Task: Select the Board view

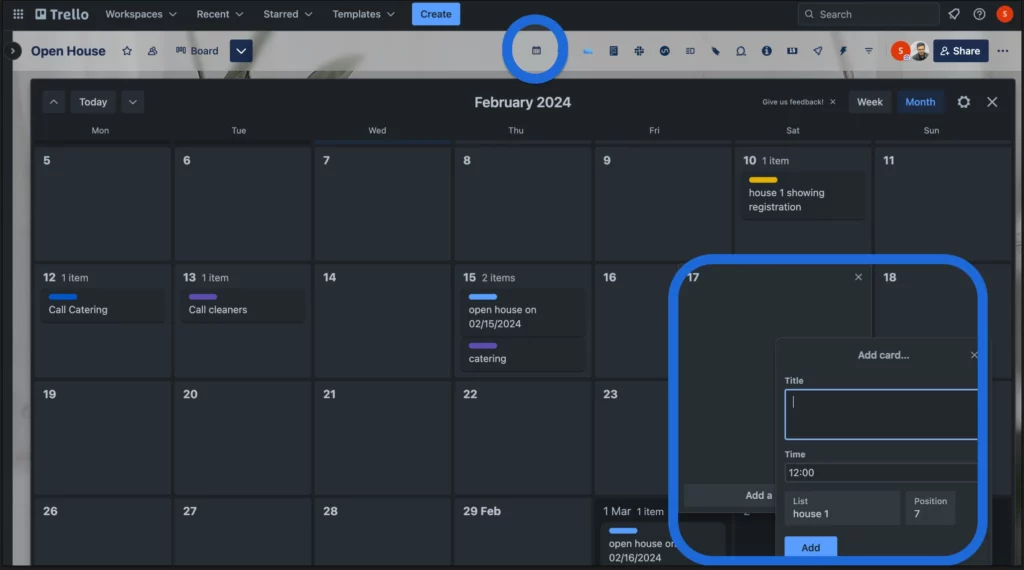Action: pos(197,51)
